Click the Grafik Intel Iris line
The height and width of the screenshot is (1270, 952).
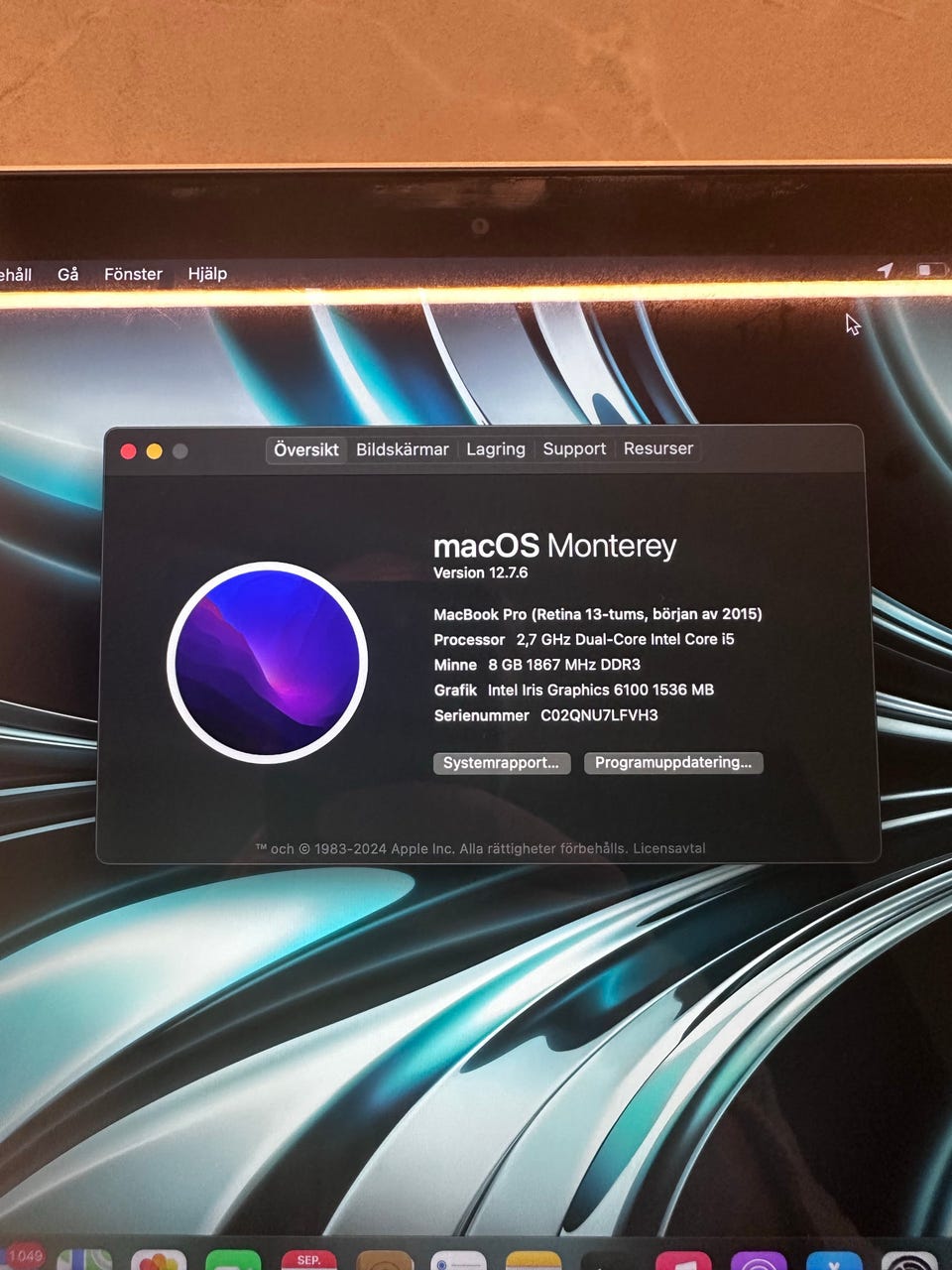pos(574,690)
